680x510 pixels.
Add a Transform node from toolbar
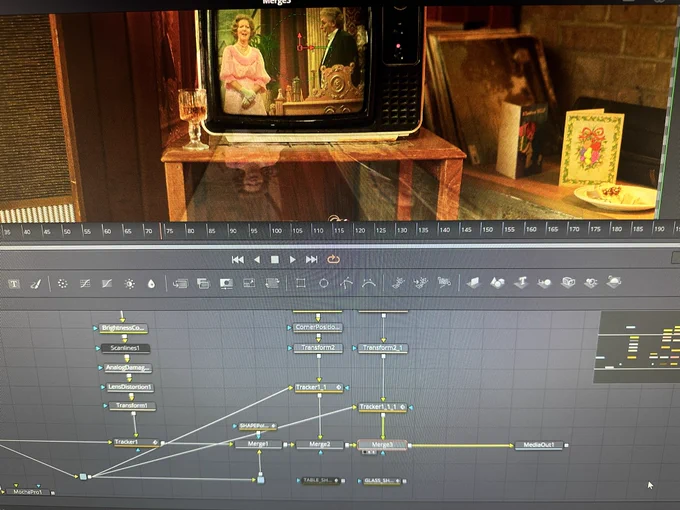[272, 284]
